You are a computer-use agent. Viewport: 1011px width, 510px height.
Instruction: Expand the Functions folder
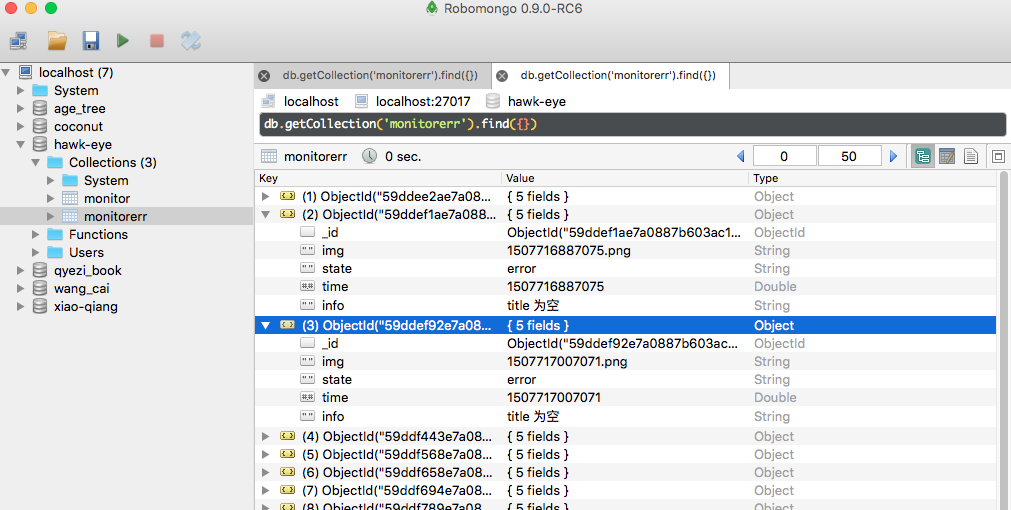tap(36, 235)
